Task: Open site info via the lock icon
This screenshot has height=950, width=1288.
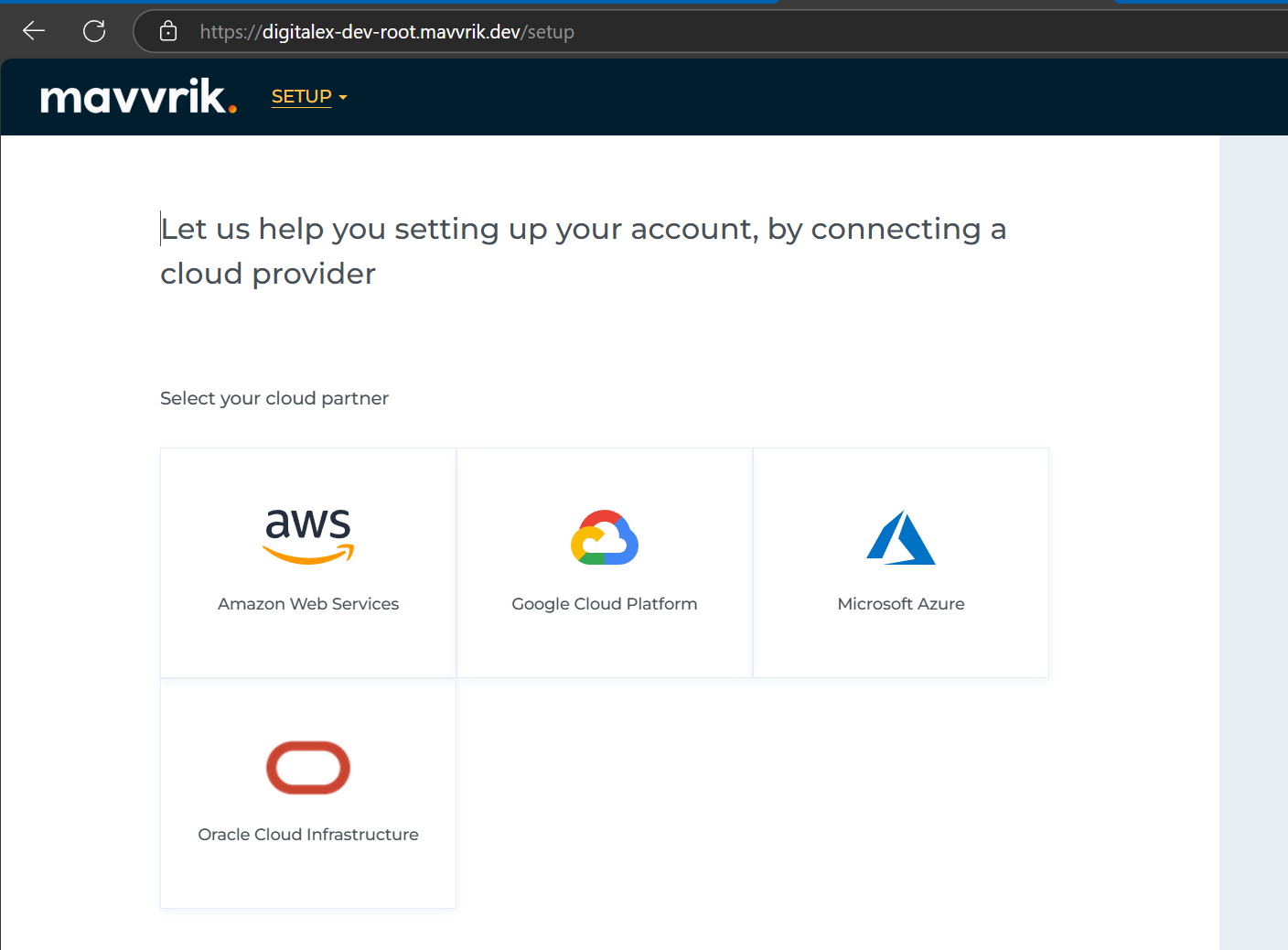Action: click(168, 31)
